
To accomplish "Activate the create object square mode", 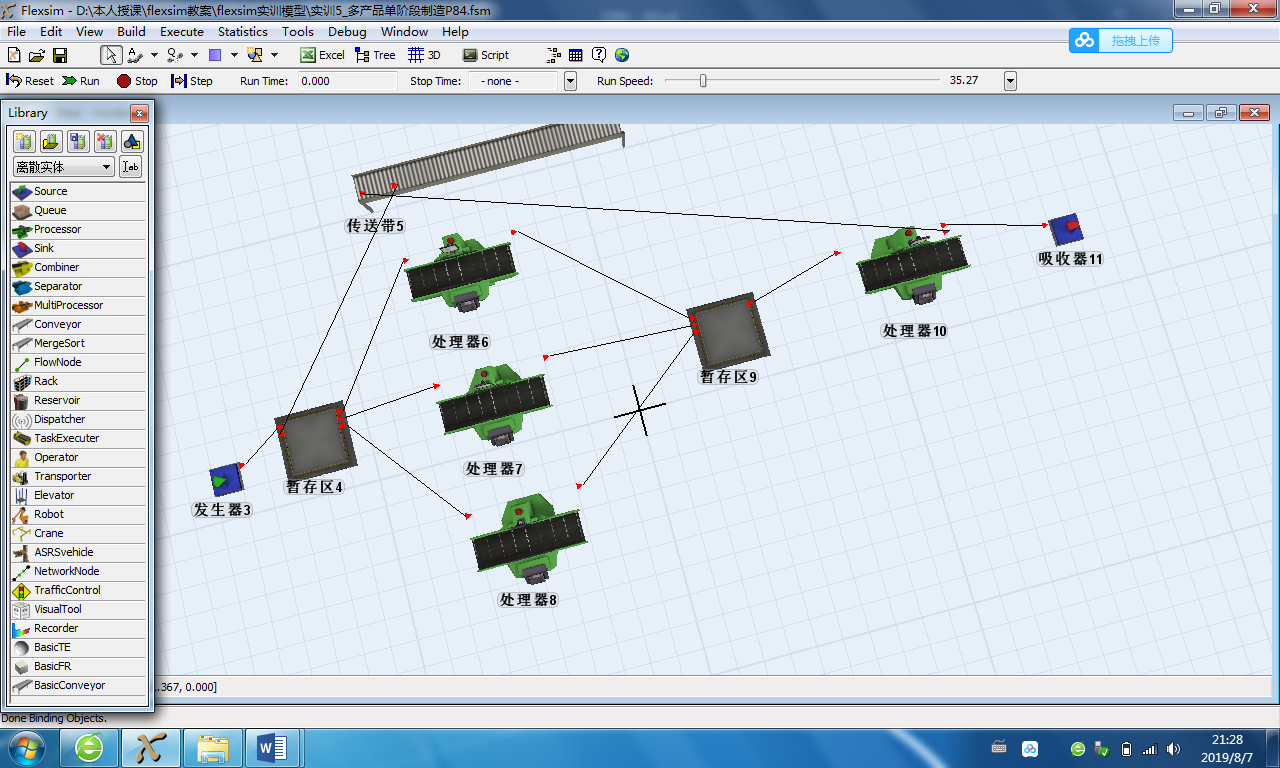I will coord(214,55).
